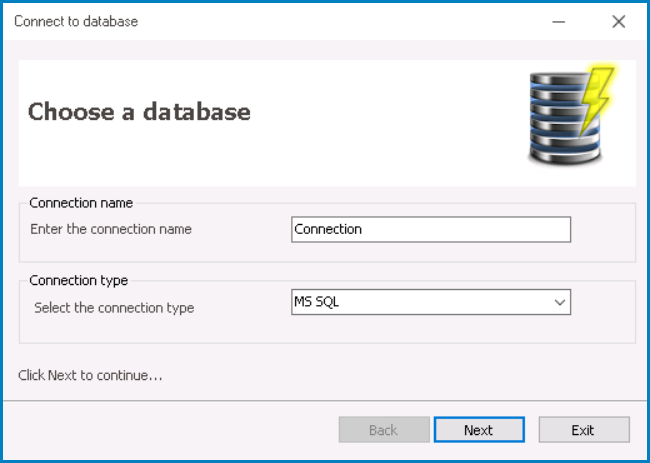Image resolution: width=650 pixels, height=463 pixels.
Task: Click the "Connection name" group title
Action: pyautogui.click(x=81, y=202)
